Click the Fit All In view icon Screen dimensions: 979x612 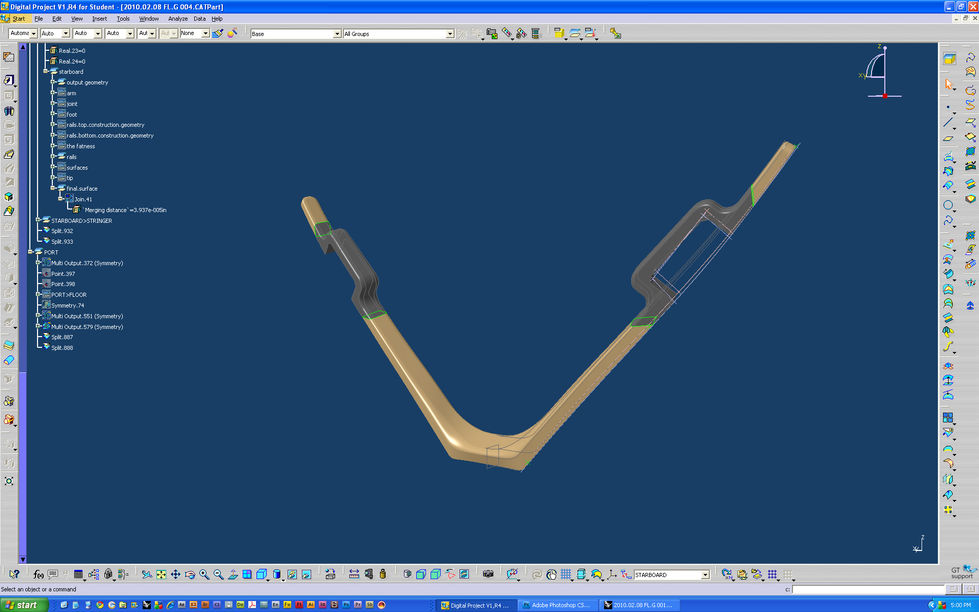coord(161,574)
